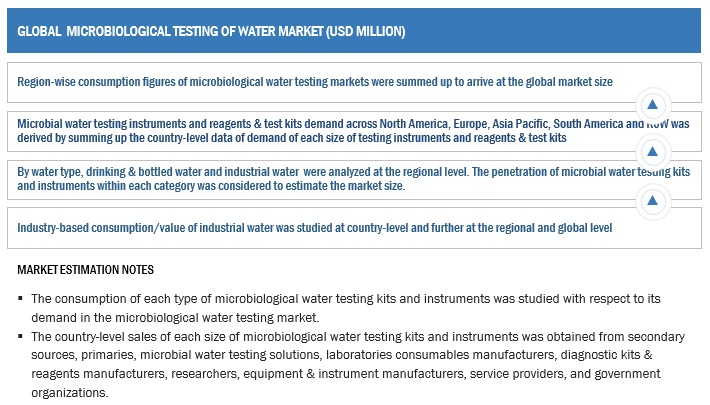Click the first bullet marker under the notes
The height and width of the screenshot is (405, 710).
[x=19, y=299]
